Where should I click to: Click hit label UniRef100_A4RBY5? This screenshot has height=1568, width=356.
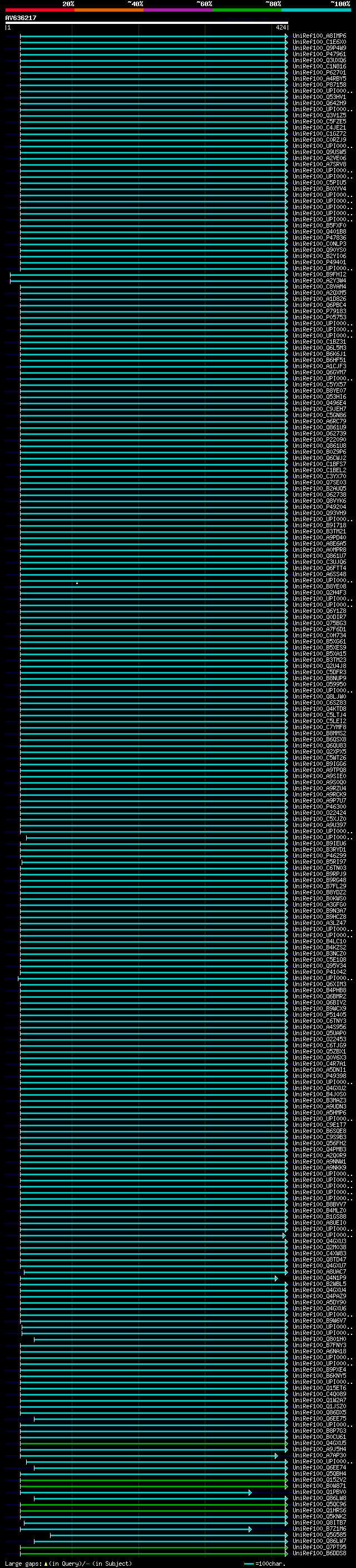tap(319, 78)
